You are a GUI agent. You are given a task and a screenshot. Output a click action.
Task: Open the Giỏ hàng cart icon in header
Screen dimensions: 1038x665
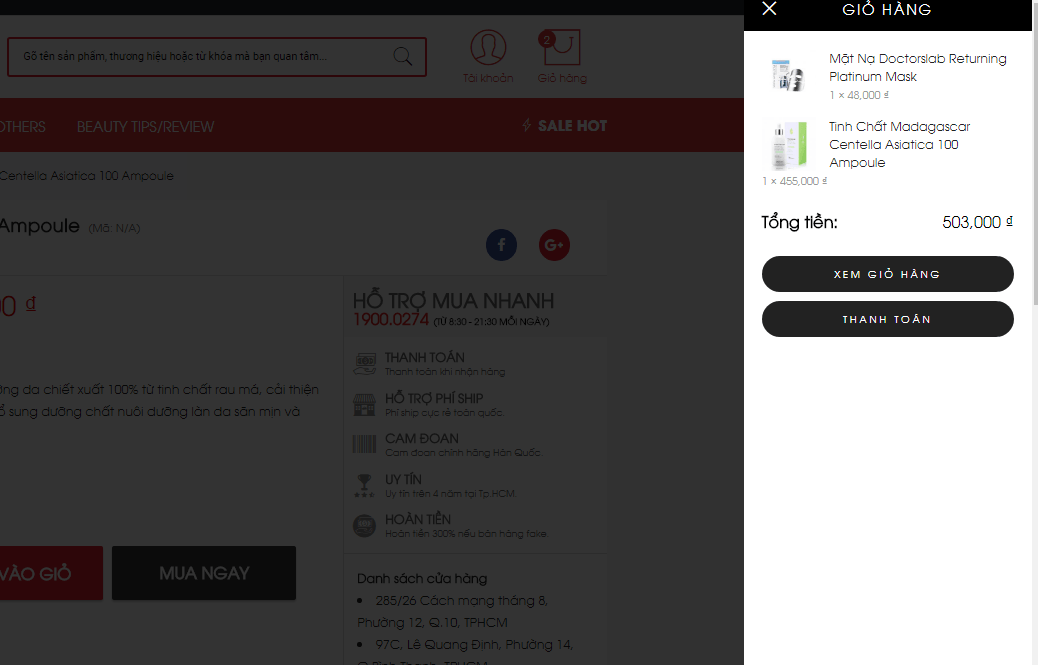click(560, 48)
